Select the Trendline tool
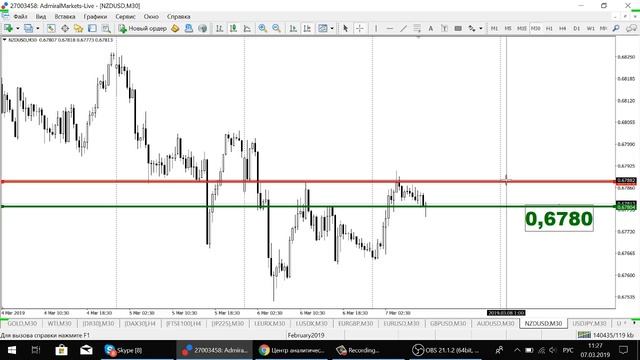The height and width of the screenshot is (360, 640). pyautogui.click(x=403, y=28)
